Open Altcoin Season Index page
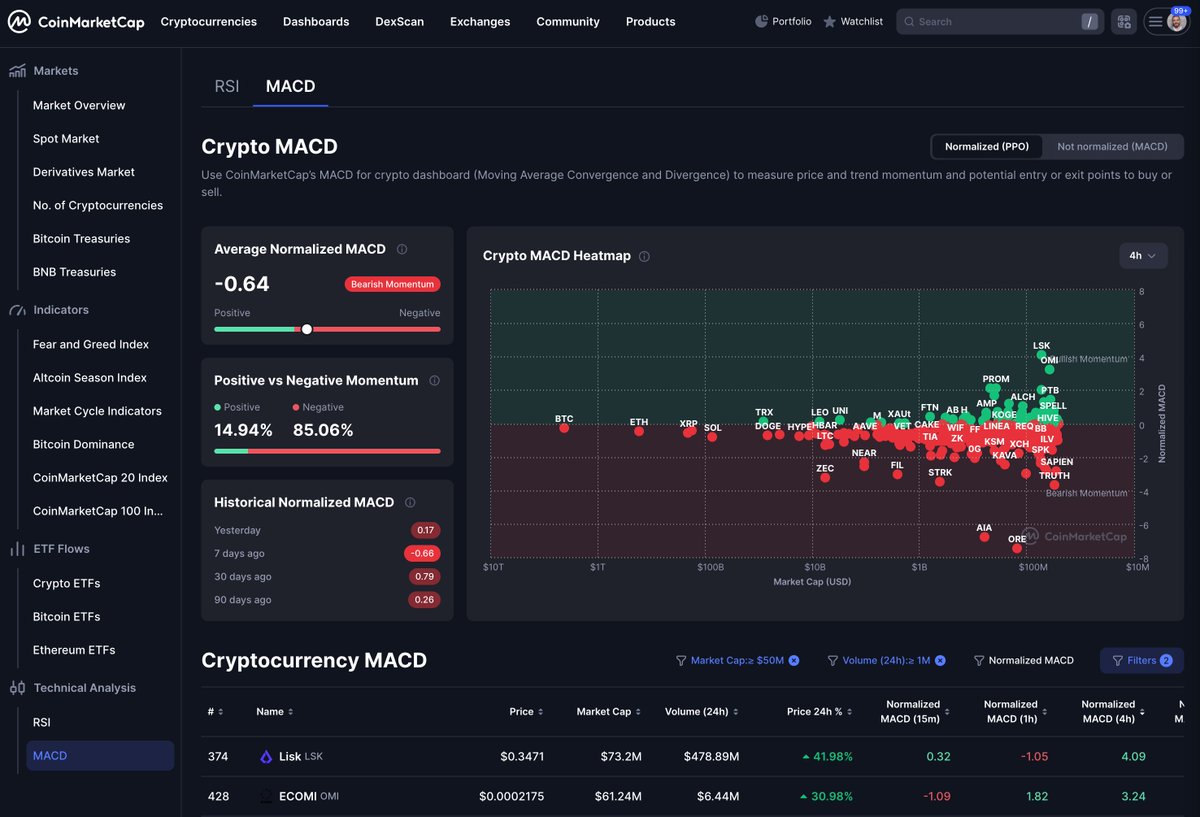Viewport: 1200px width, 817px height. pos(90,377)
